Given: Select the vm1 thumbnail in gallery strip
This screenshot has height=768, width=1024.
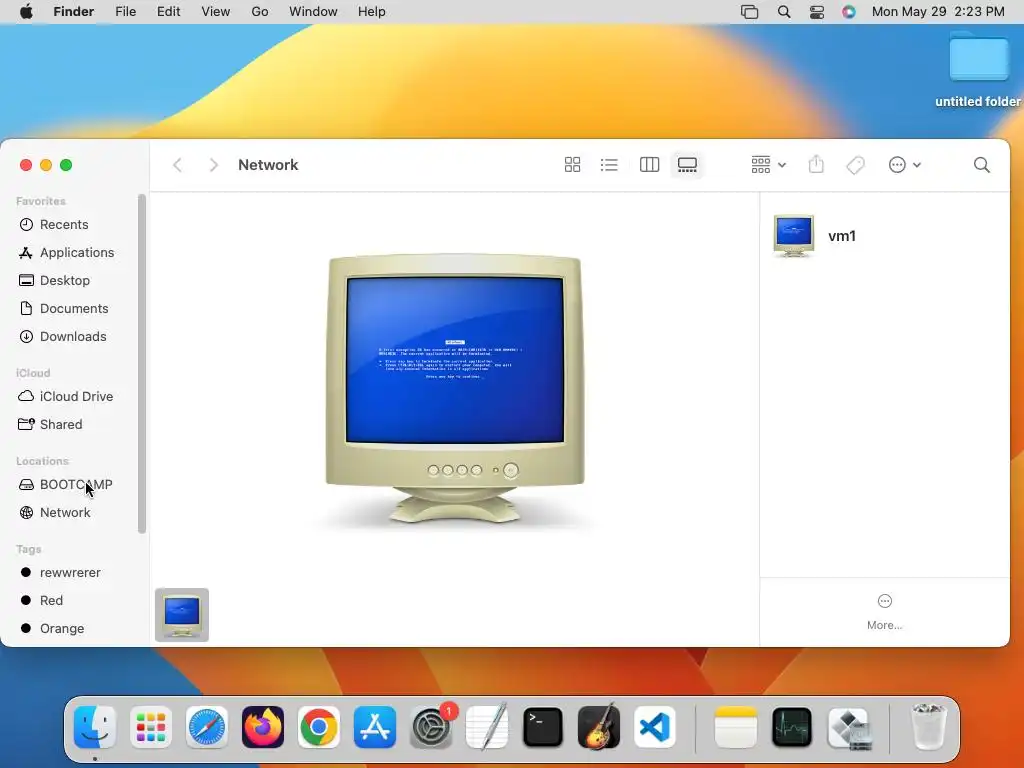Looking at the screenshot, I should tap(182, 615).
